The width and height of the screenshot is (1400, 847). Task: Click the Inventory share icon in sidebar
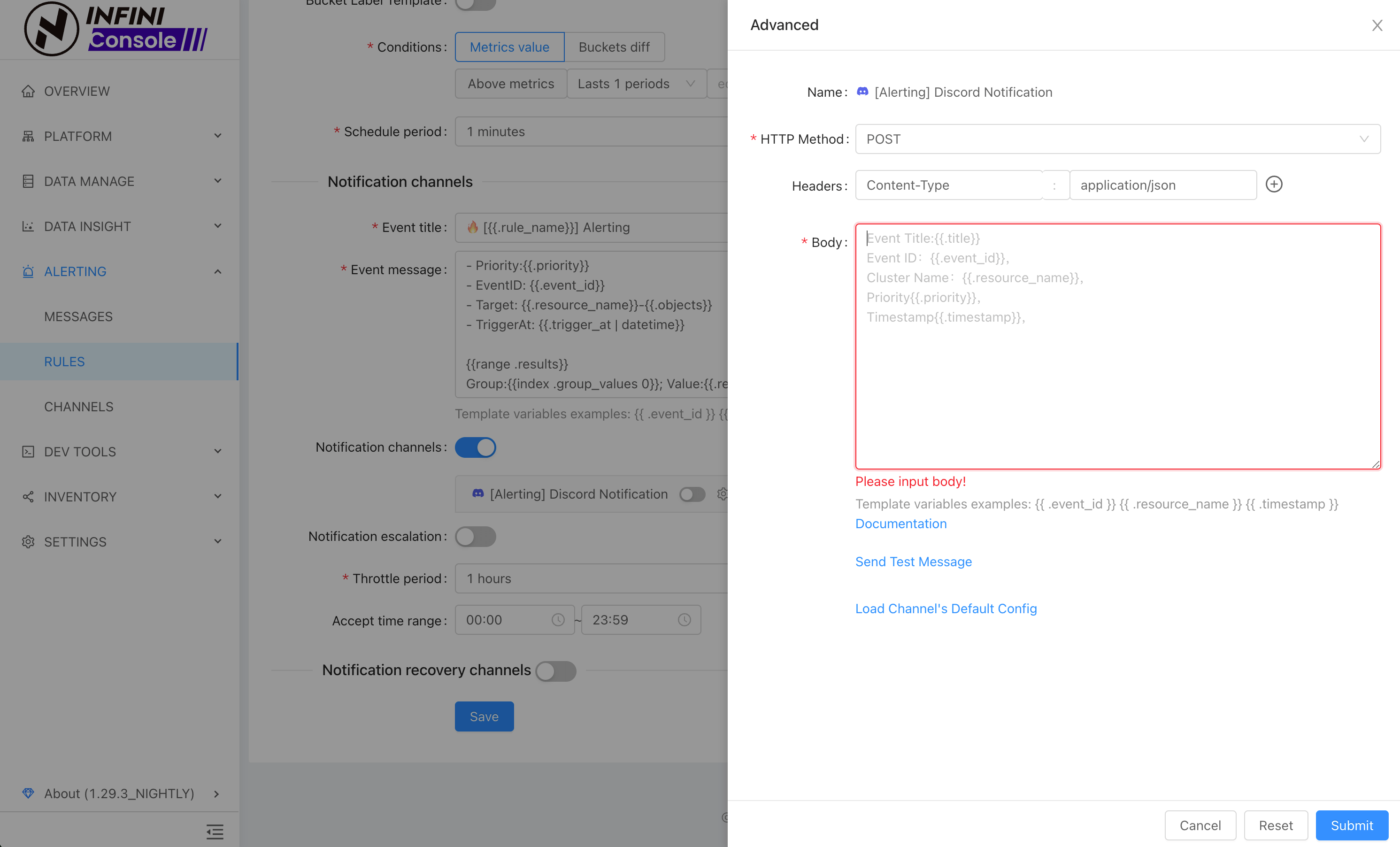pos(28,496)
